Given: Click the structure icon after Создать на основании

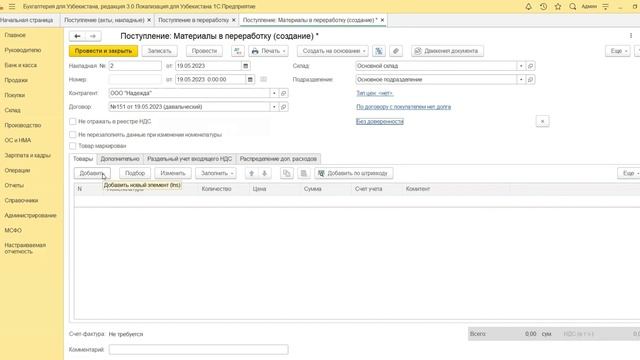Looking at the screenshot, I should pos(379,51).
